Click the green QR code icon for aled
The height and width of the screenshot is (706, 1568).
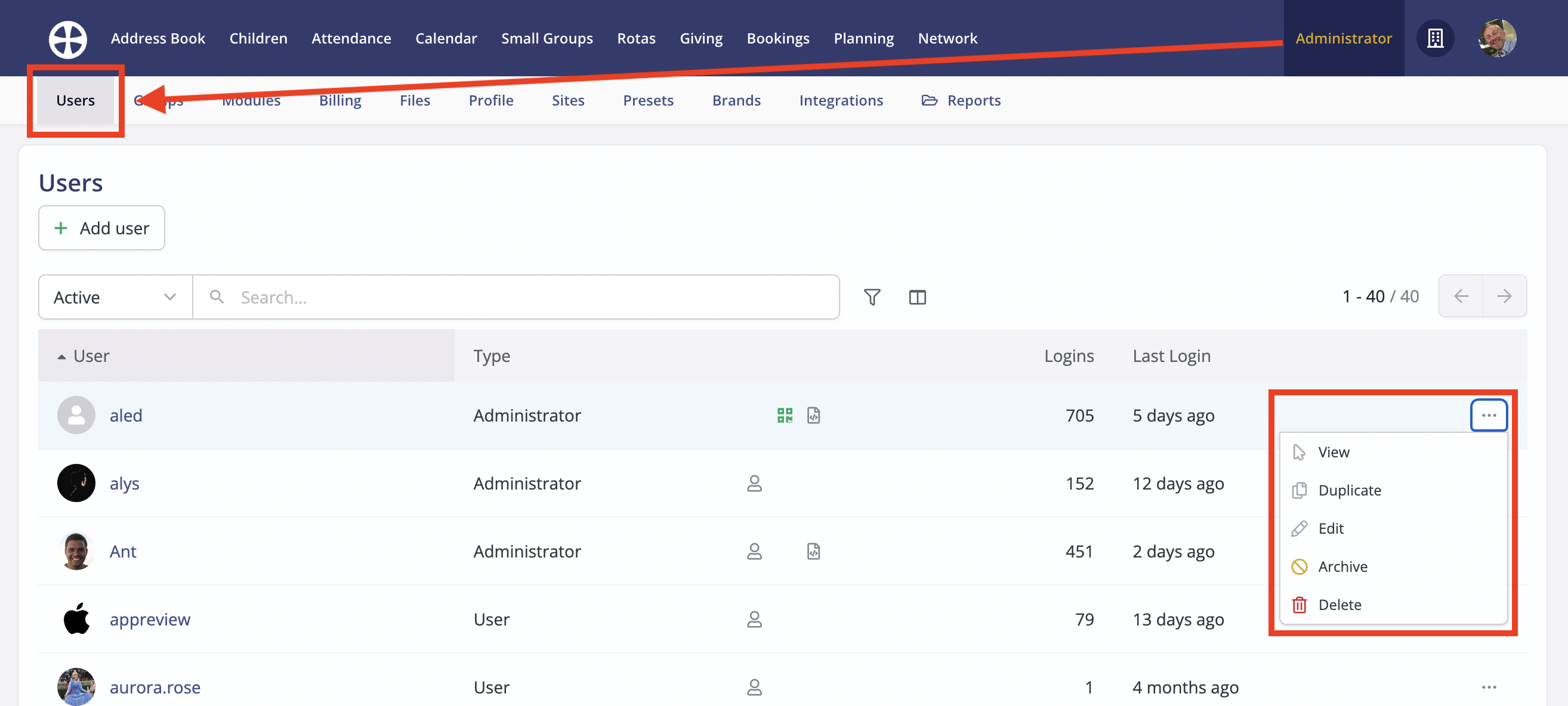(785, 416)
